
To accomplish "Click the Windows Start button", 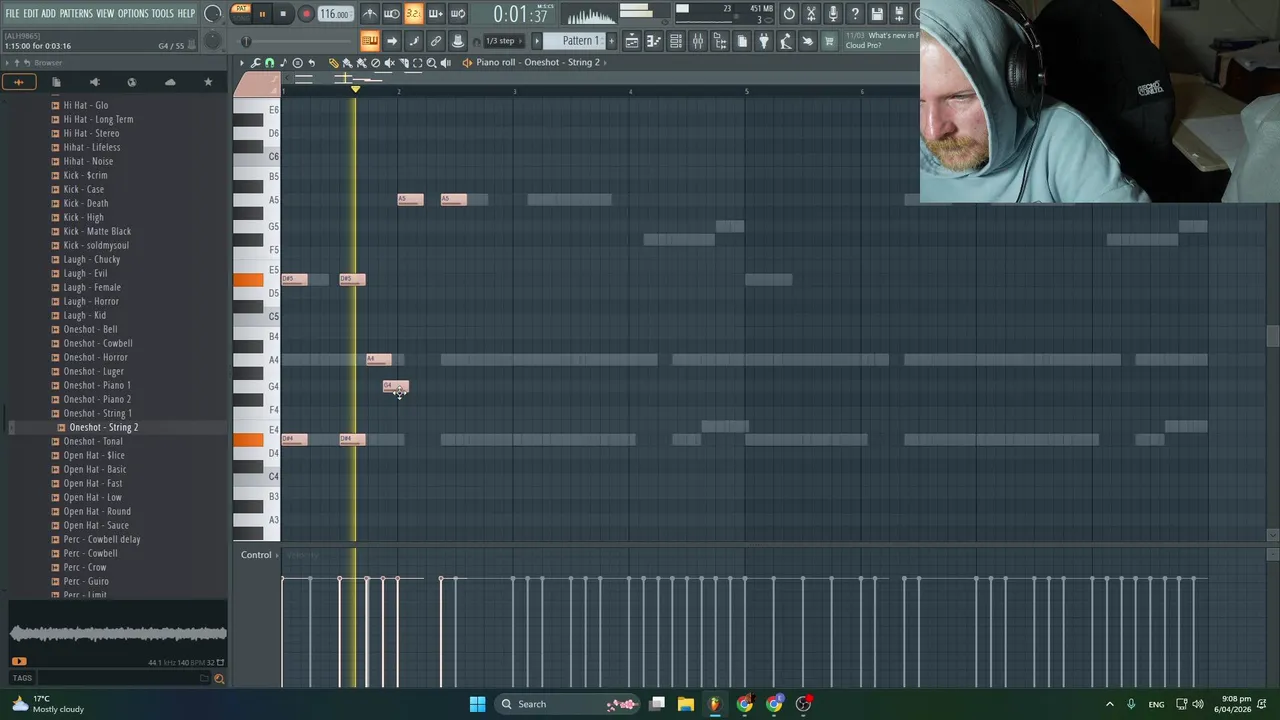I will point(477,704).
